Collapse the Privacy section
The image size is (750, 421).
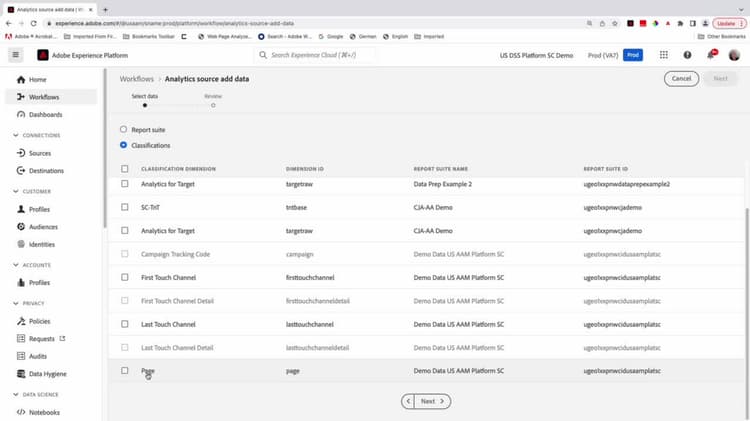pos(16,303)
